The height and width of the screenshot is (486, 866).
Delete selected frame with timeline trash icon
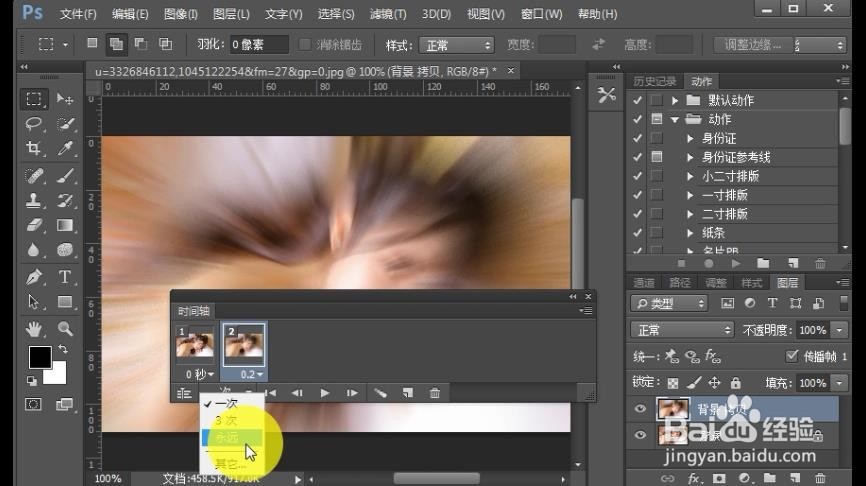(x=435, y=393)
